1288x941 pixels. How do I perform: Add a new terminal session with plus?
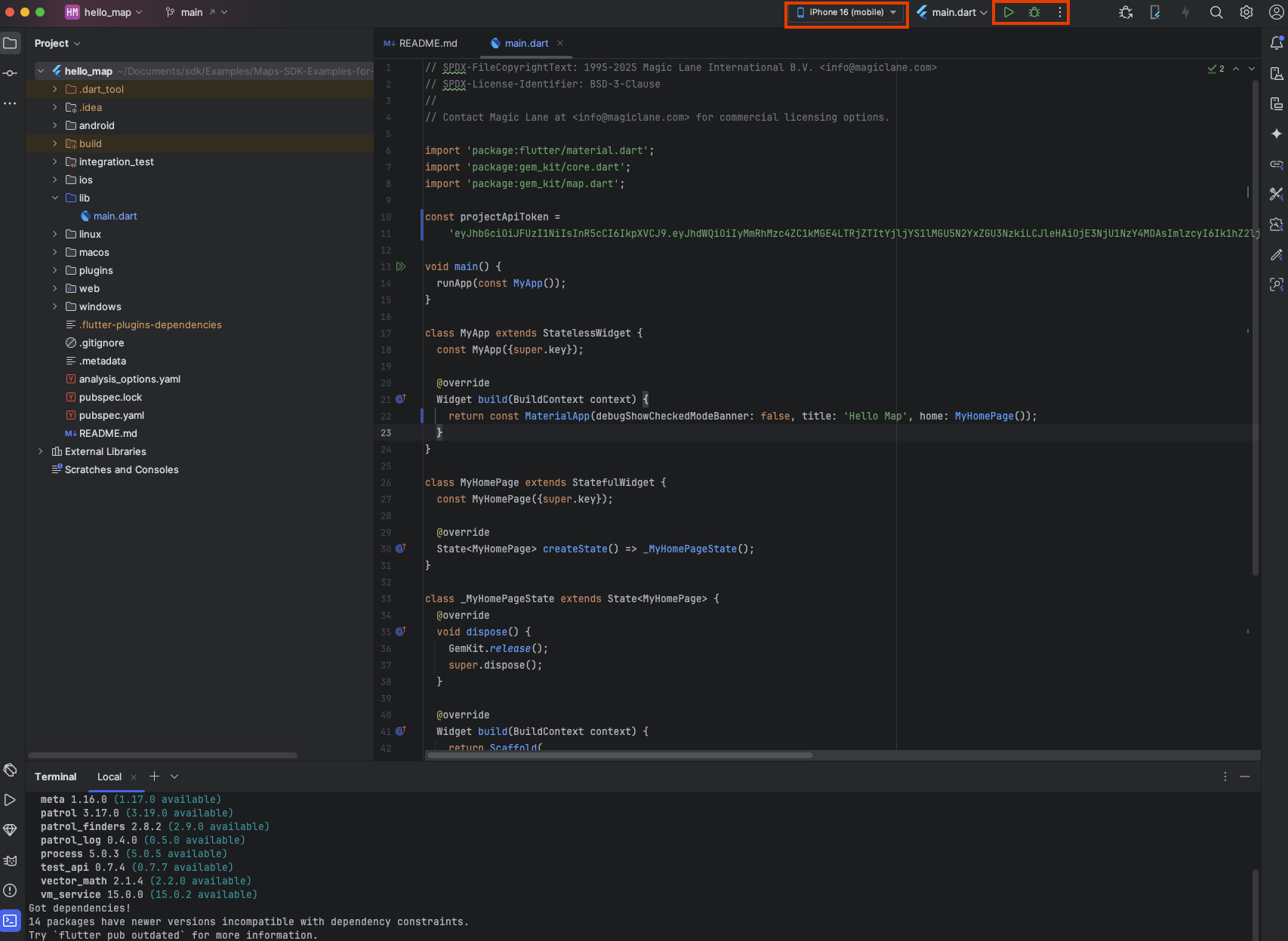click(154, 776)
